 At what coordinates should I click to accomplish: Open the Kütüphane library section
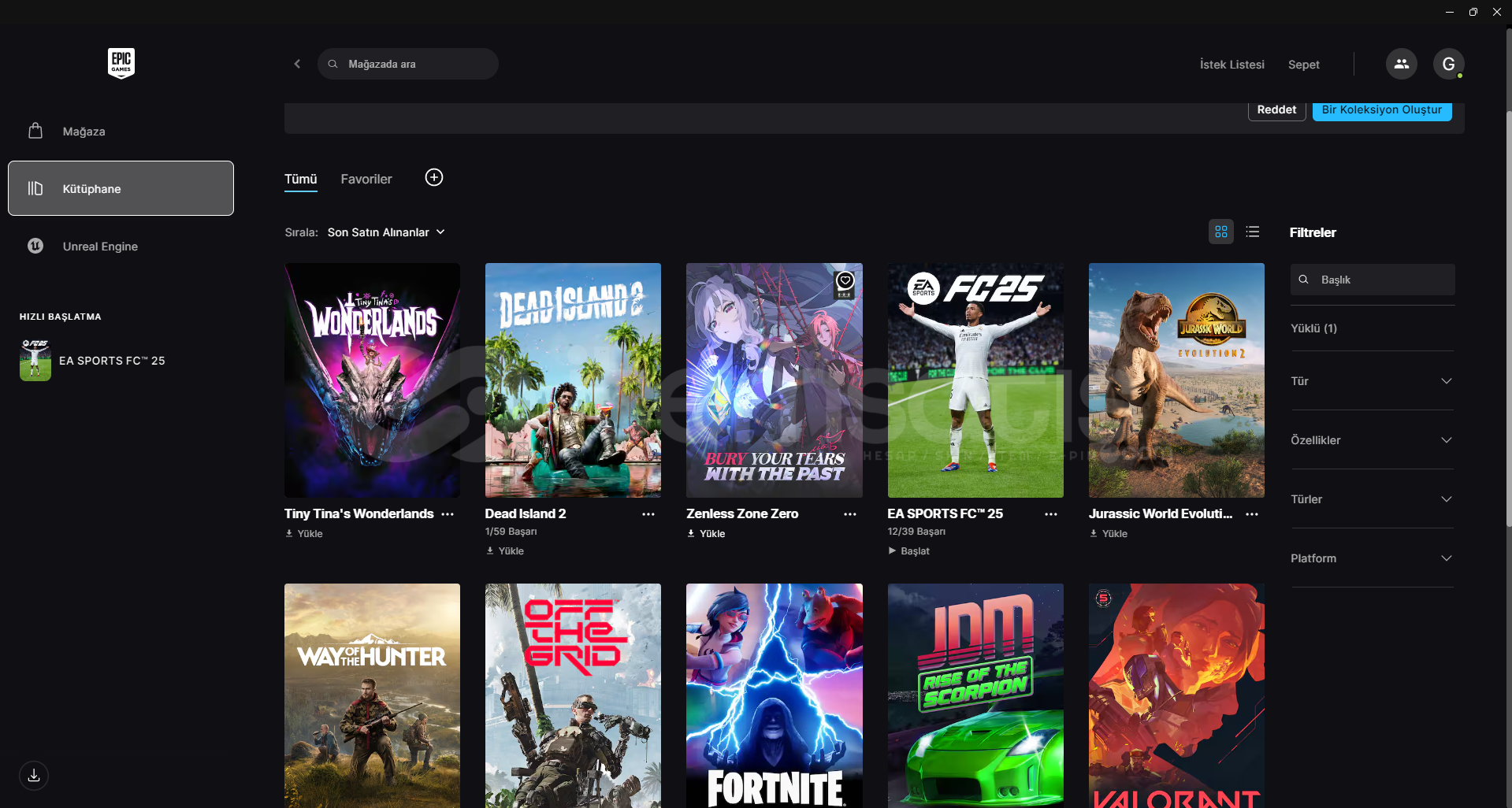pos(121,188)
